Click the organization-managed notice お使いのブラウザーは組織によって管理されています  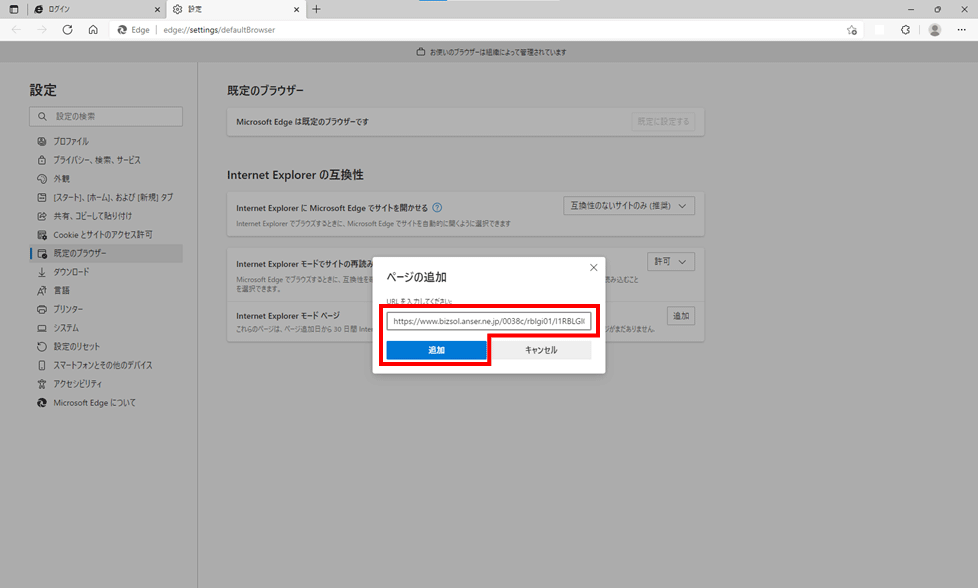(x=491, y=52)
